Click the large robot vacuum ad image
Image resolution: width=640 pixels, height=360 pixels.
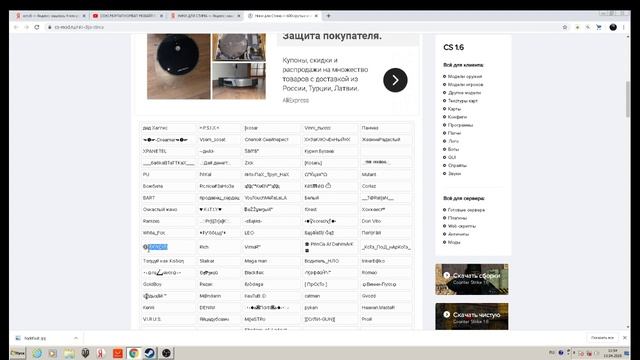[x=179, y=66]
